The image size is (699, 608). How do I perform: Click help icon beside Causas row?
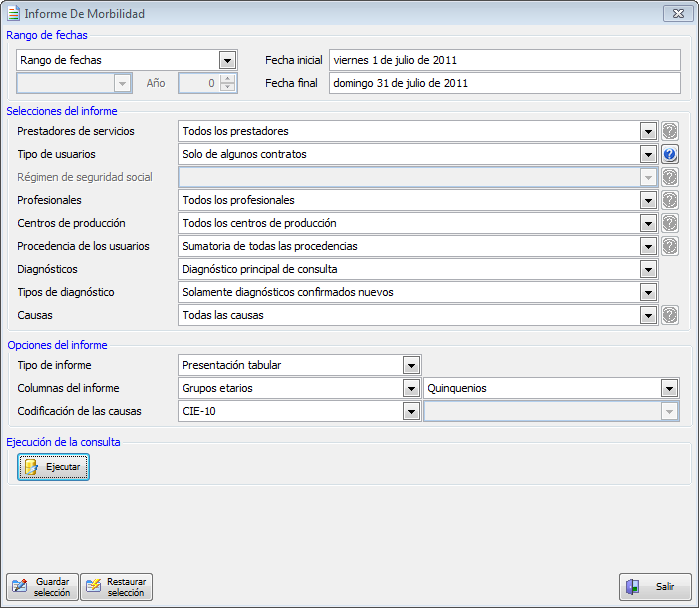670,315
